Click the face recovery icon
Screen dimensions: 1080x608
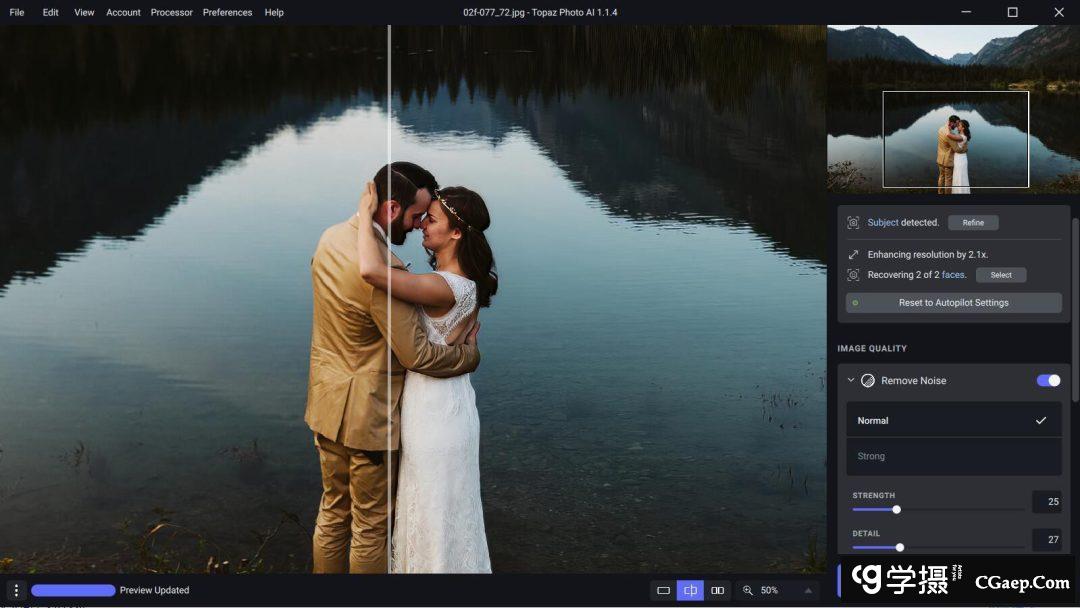[853, 275]
